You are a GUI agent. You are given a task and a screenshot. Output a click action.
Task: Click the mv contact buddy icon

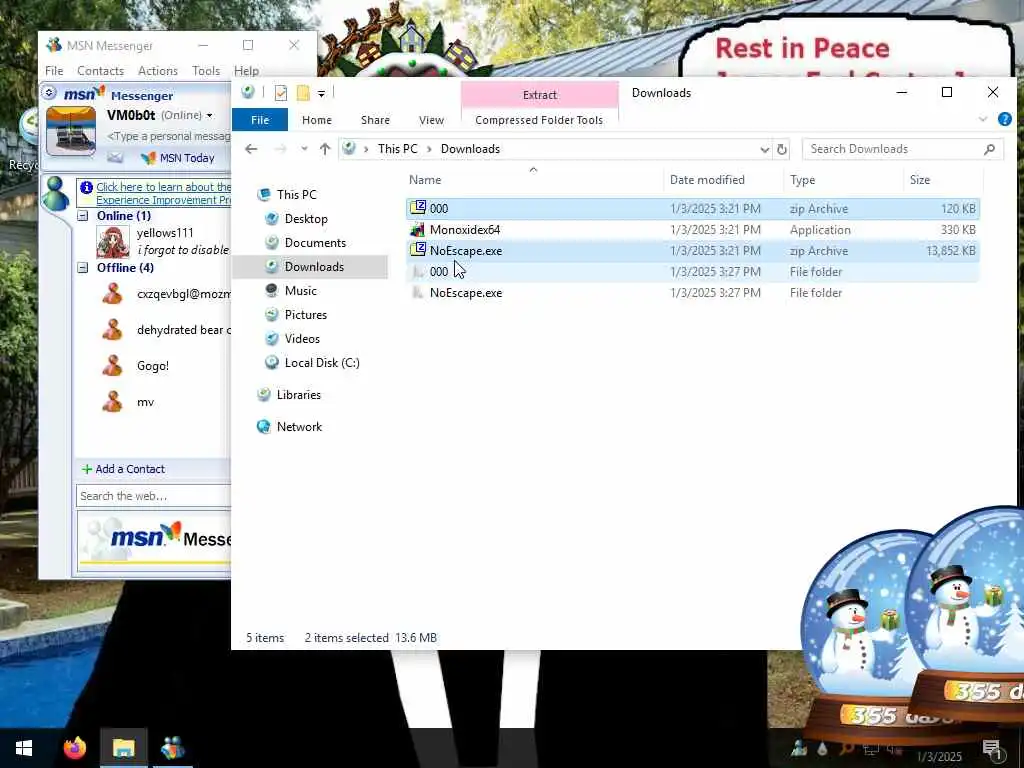[112, 402]
